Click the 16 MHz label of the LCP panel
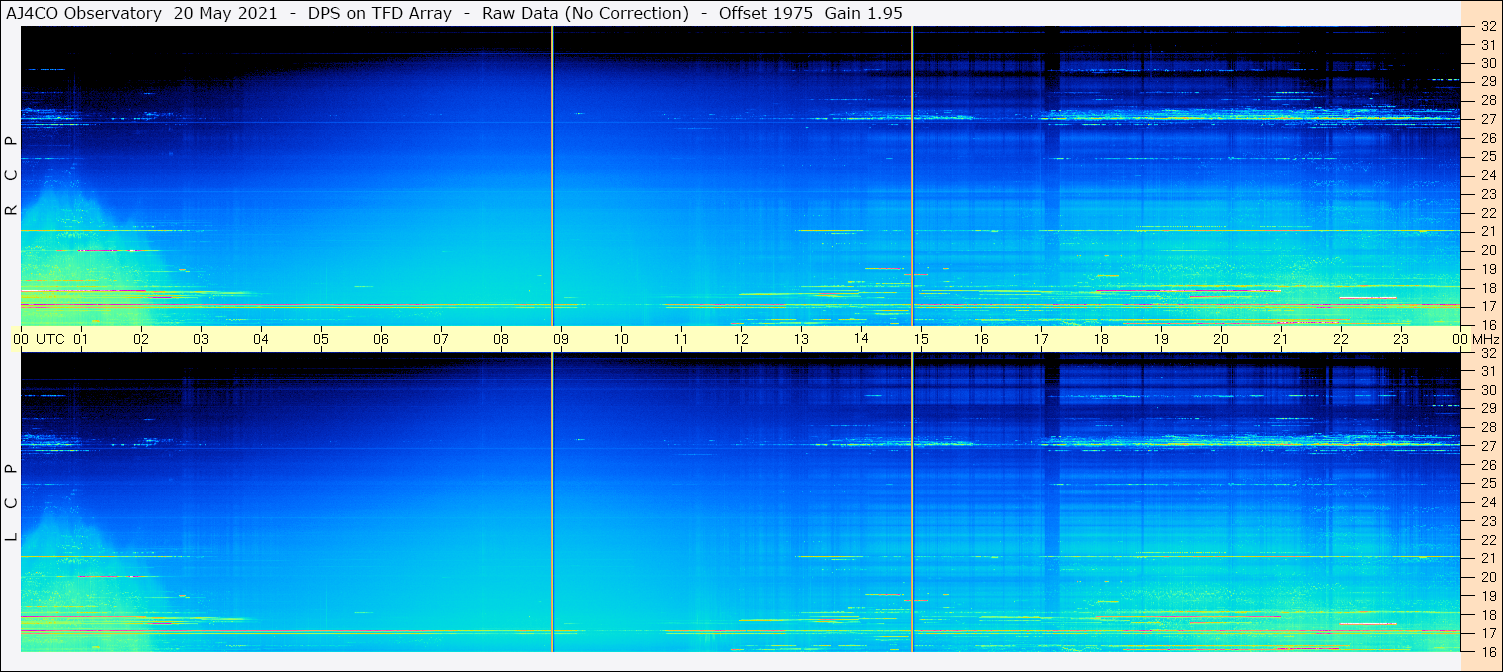This screenshot has width=1503, height=672. (x=1487, y=651)
